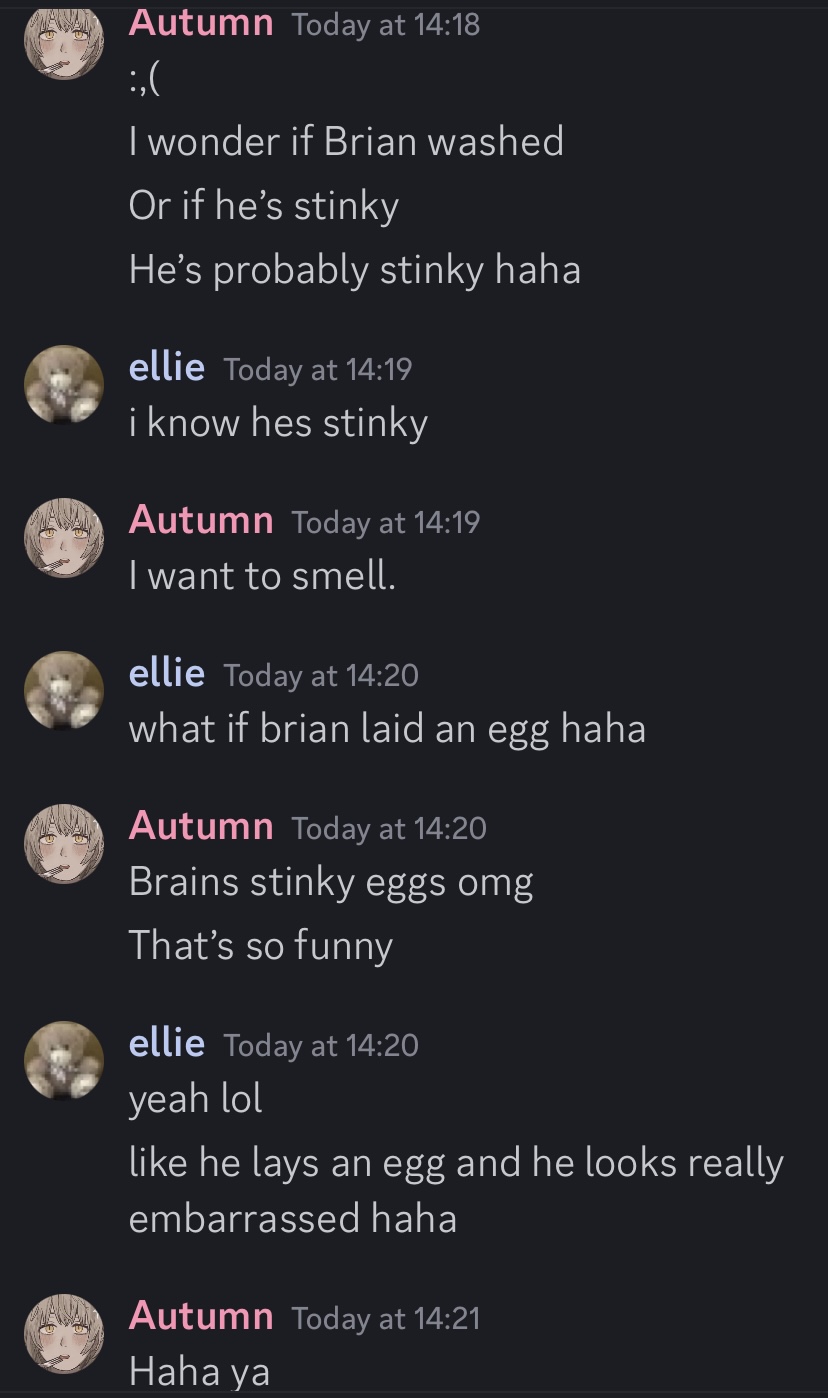This screenshot has height=1398, width=828.
Task: Select ellie's avatar next to 'yeah lol'
Action: [64, 1061]
